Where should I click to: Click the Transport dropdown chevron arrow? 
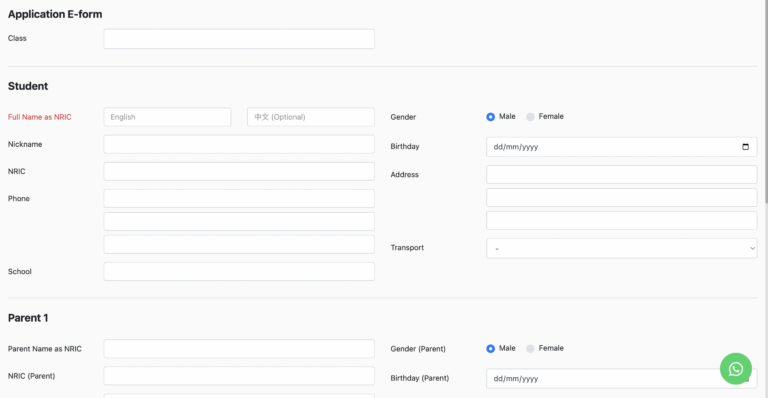[x=752, y=248]
